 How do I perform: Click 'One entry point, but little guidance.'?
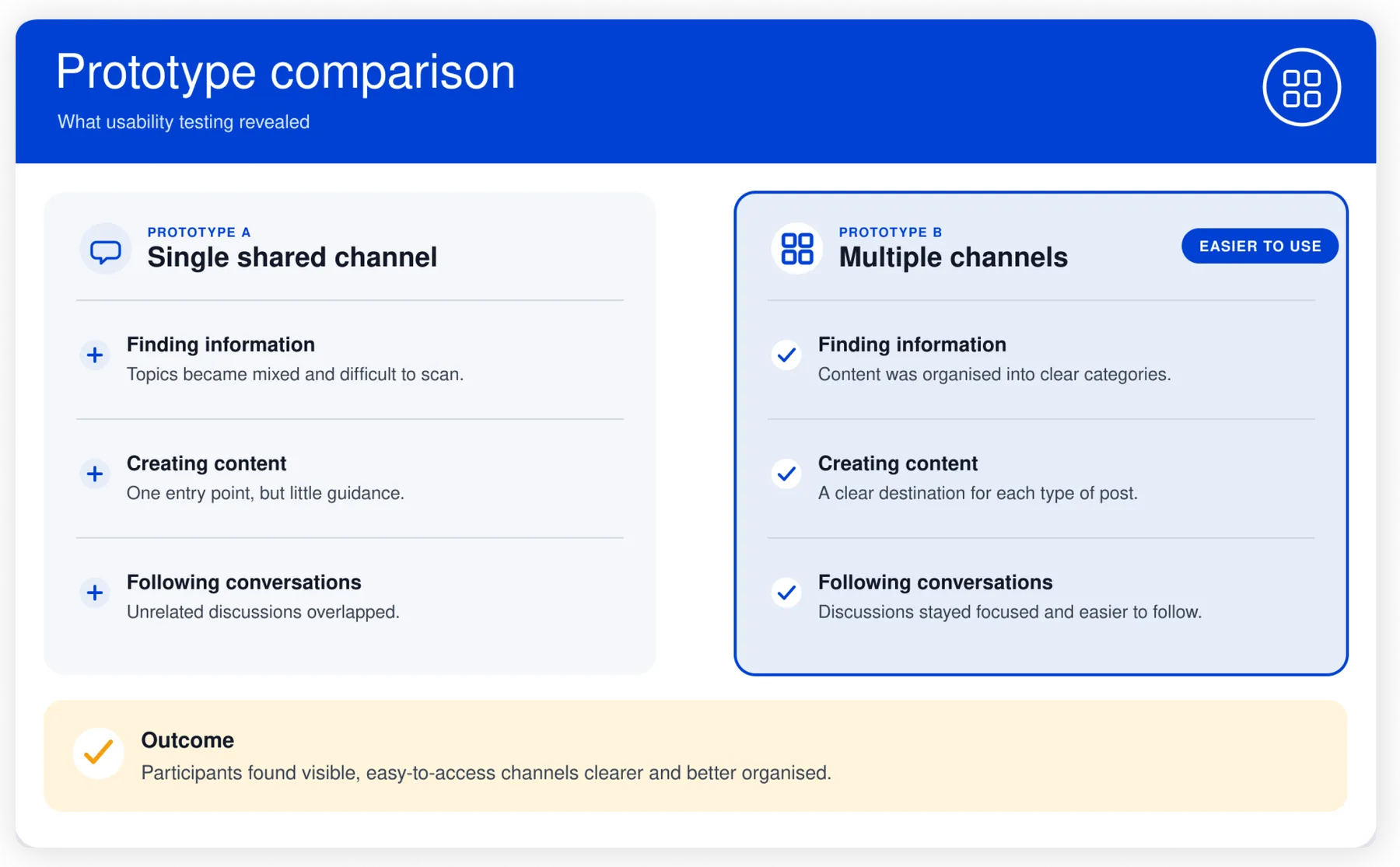[x=266, y=493]
